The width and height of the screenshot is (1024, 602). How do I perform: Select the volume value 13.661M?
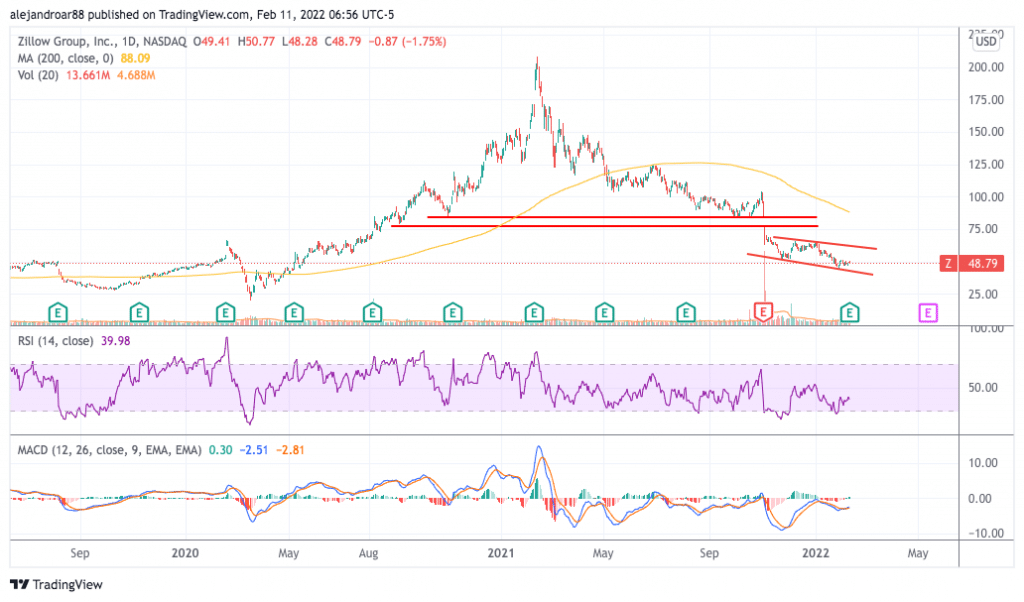(88, 75)
